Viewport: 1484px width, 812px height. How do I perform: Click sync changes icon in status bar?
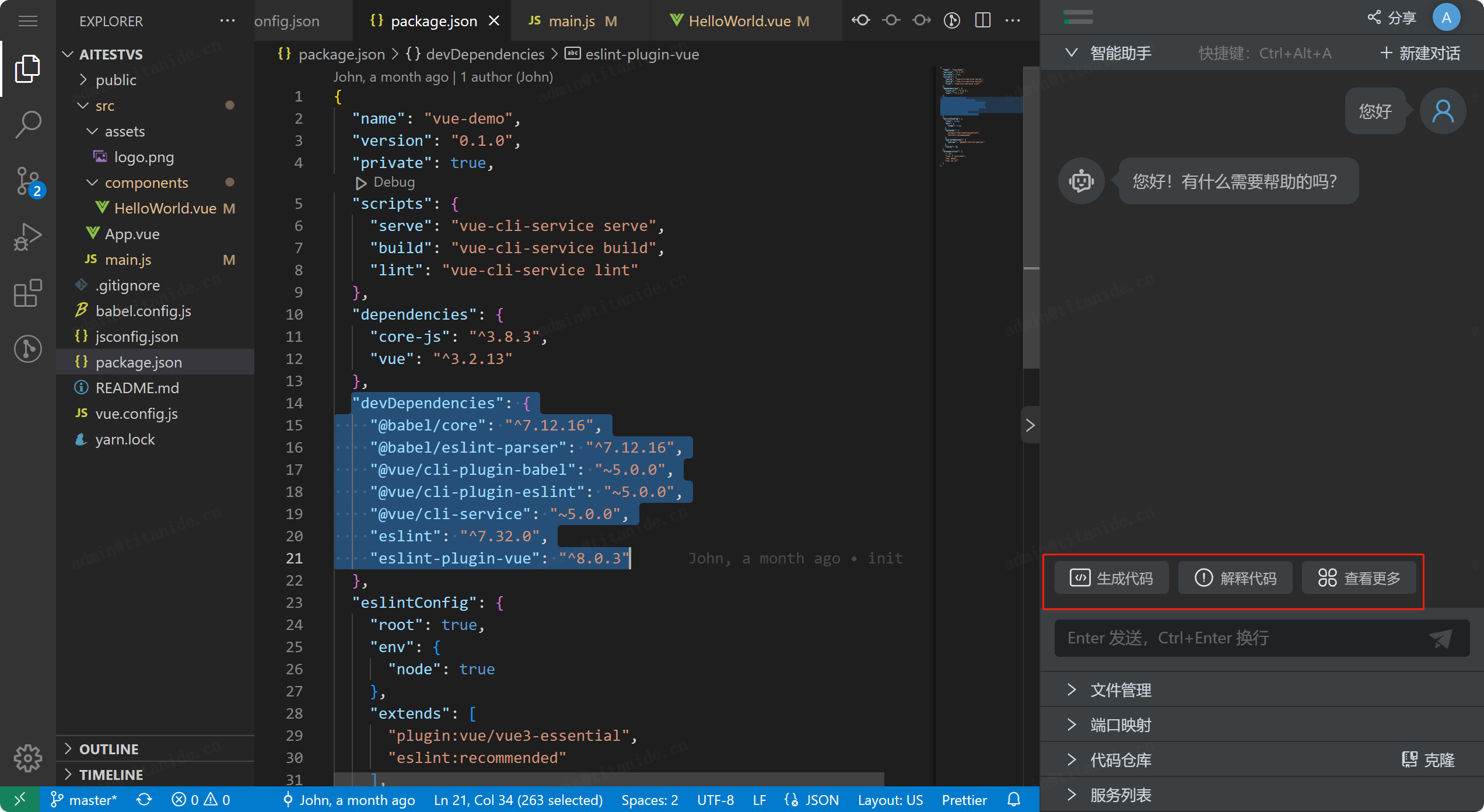[x=144, y=800]
